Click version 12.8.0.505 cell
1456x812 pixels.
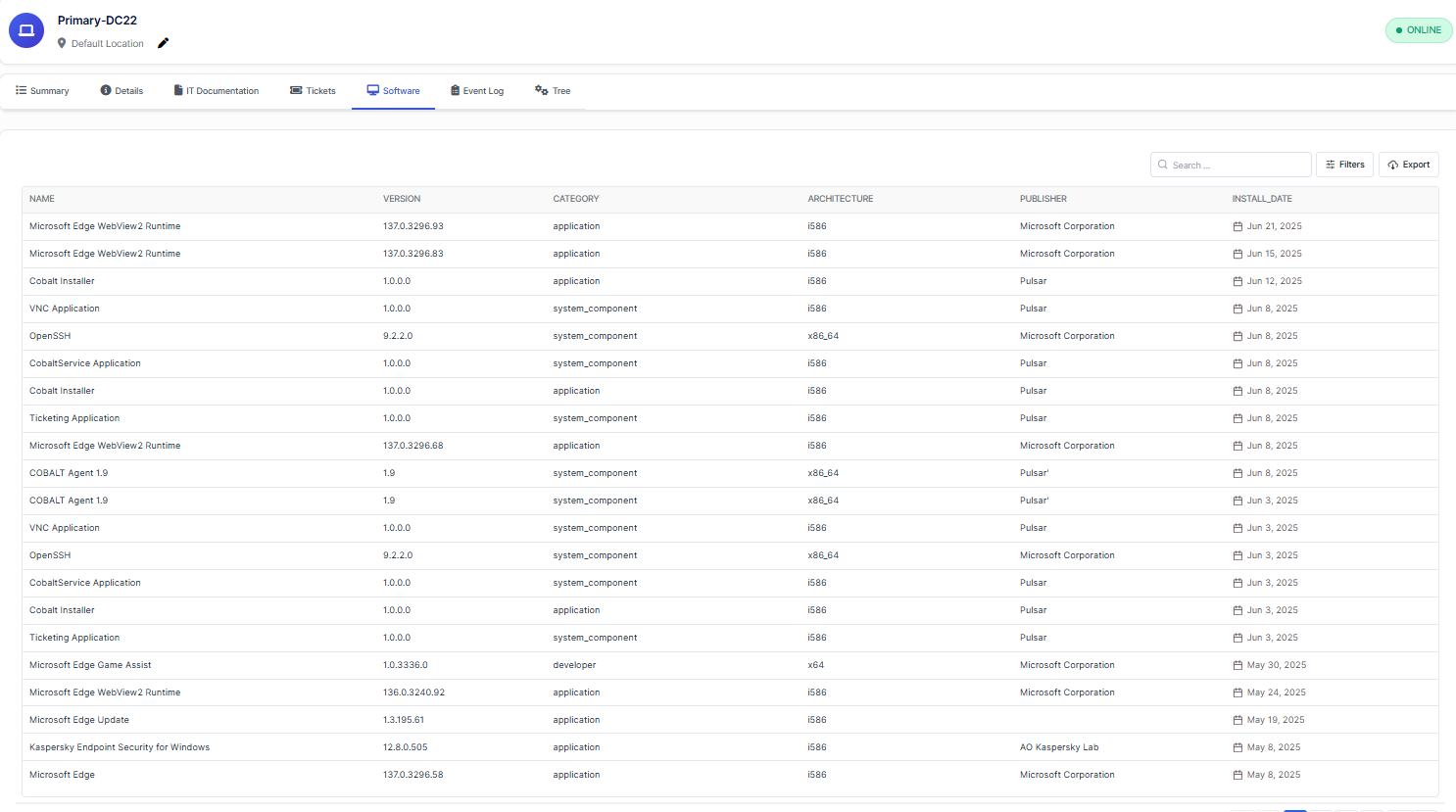coord(406,747)
